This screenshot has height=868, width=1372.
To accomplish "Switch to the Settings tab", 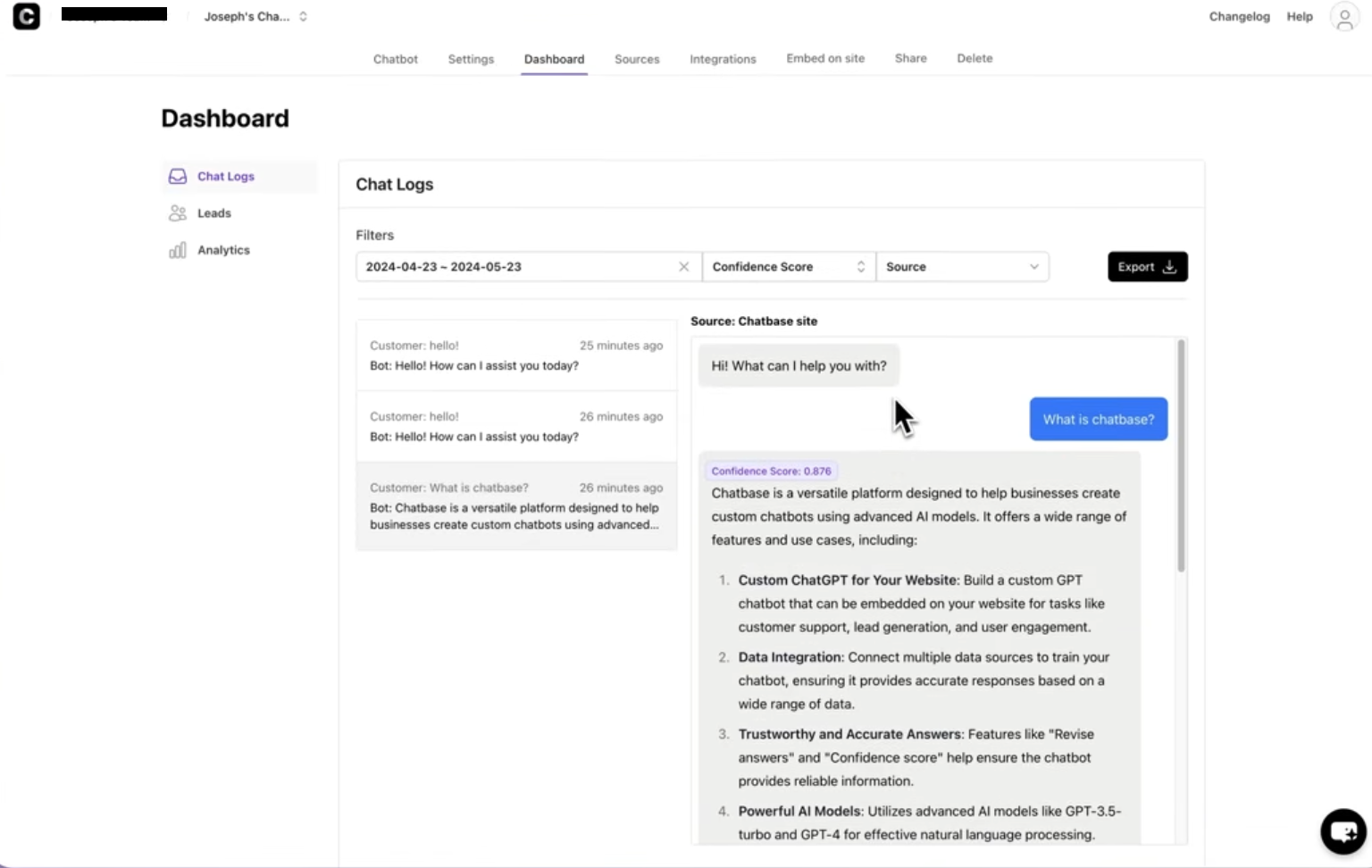I will point(471,59).
